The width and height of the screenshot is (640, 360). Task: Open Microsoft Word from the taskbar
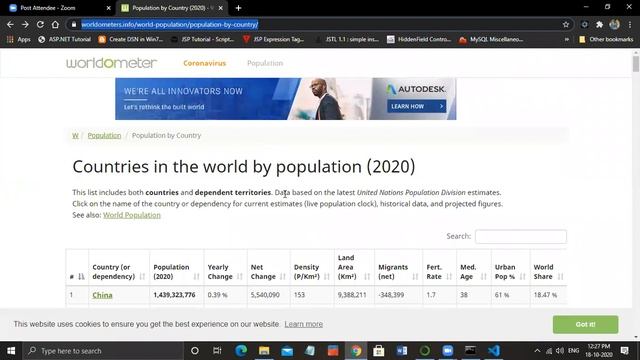[402, 351]
